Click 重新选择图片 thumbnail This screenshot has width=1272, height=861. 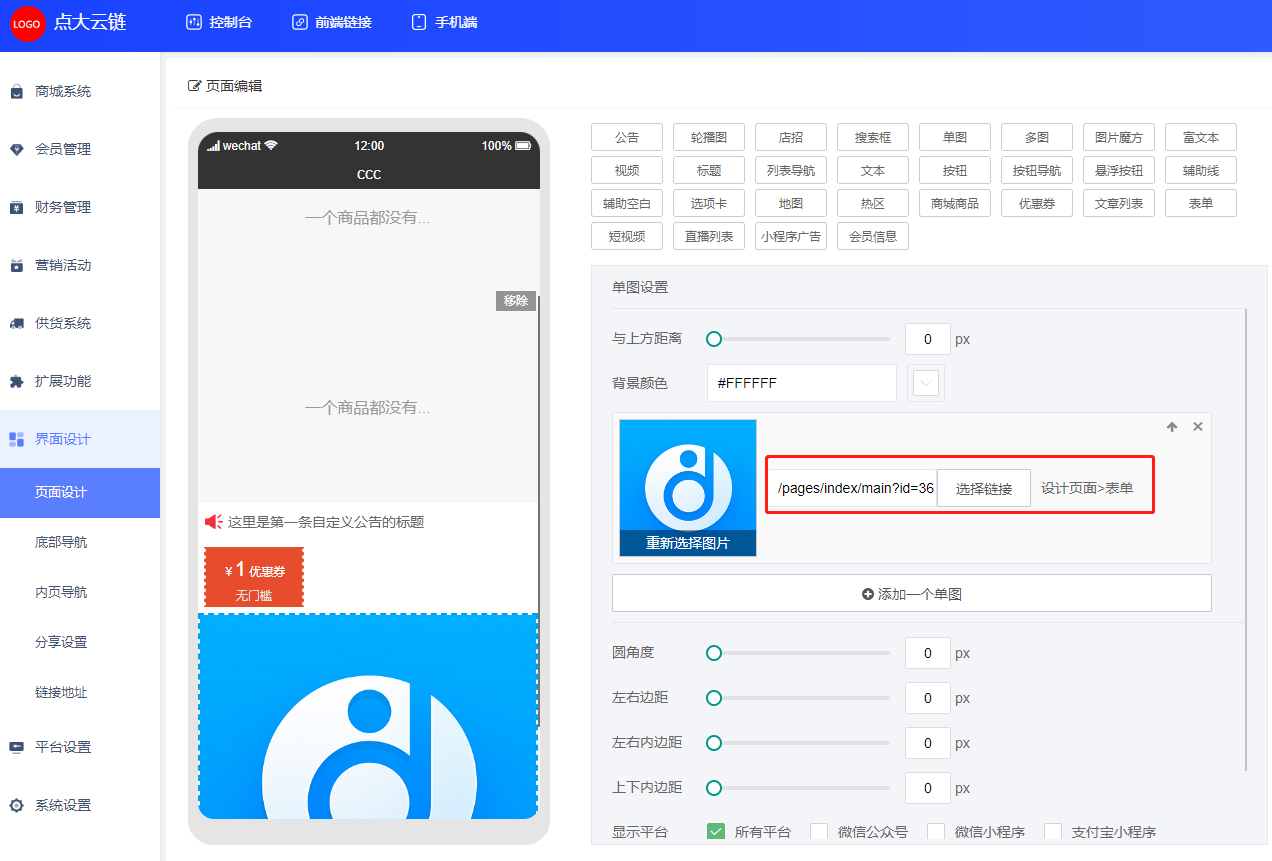688,488
